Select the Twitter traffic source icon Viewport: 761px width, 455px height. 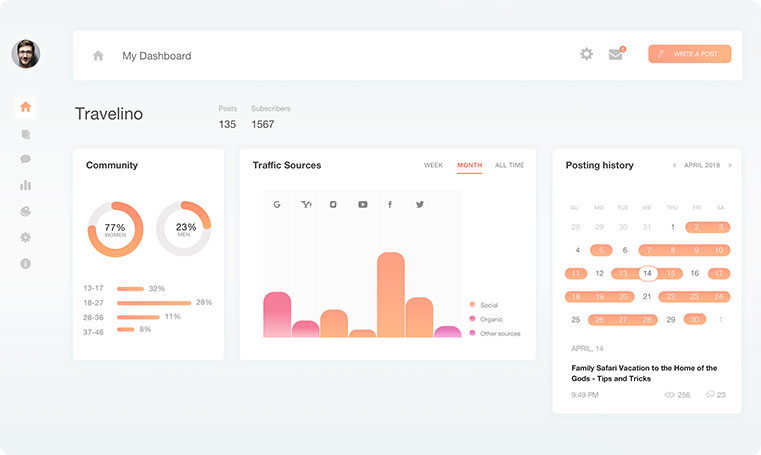[420, 204]
